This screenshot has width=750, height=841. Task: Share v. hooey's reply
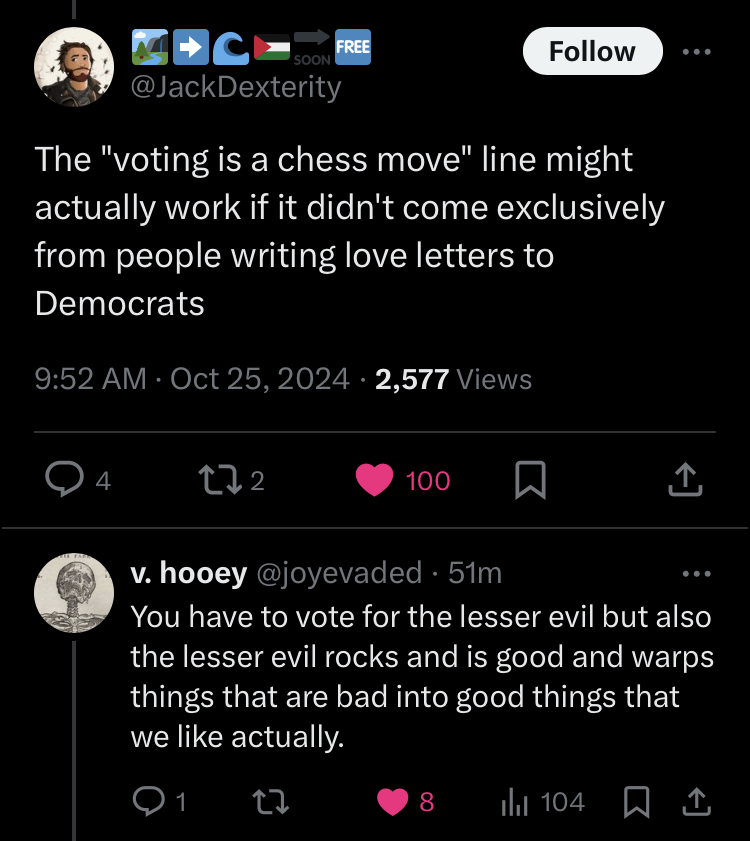[696, 801]
